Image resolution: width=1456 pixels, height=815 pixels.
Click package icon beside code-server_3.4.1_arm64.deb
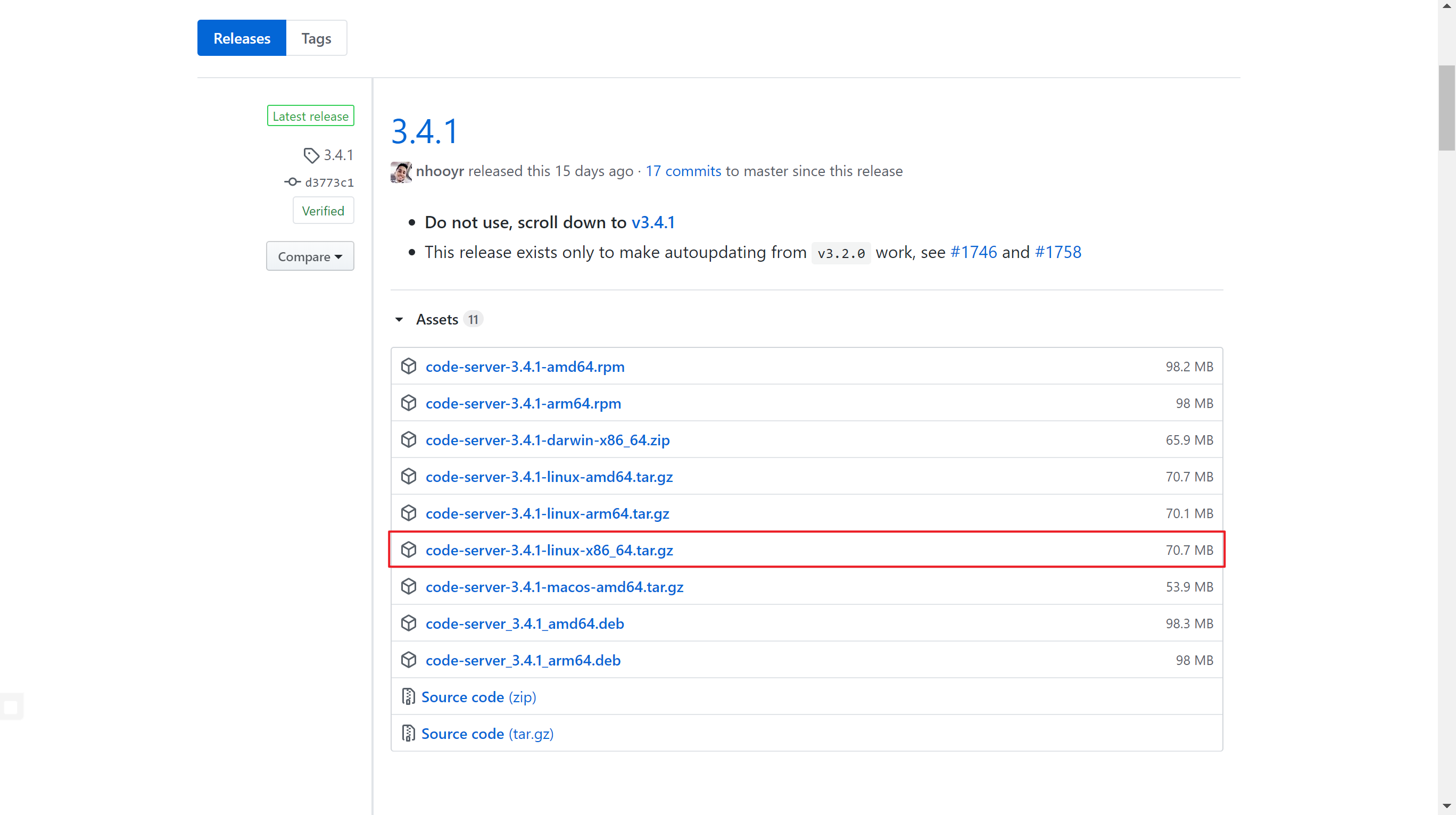(x=409, y=660)
